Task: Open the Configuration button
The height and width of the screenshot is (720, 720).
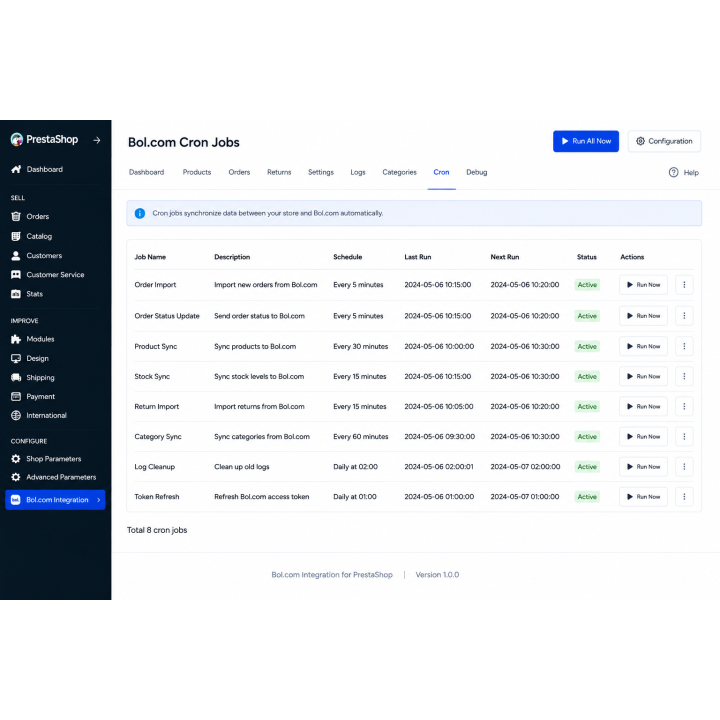Action: 664,141
